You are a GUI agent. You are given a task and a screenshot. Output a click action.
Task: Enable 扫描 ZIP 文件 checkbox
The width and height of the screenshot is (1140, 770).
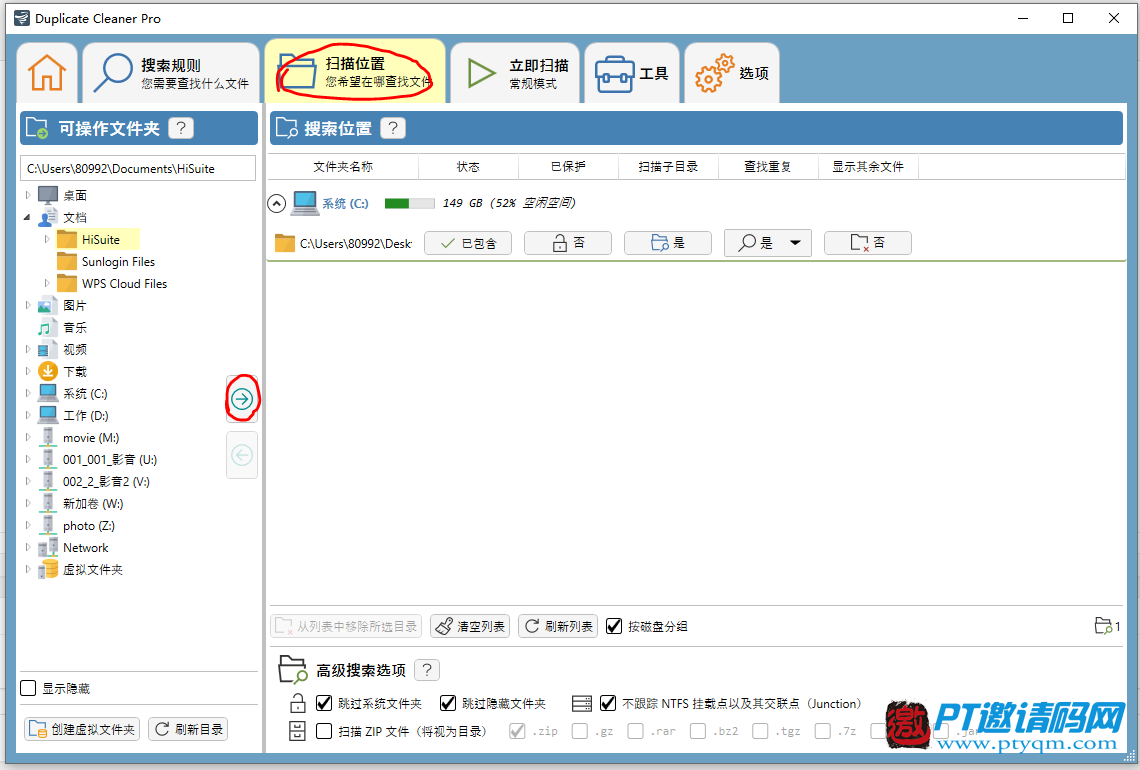pos(324,731)
